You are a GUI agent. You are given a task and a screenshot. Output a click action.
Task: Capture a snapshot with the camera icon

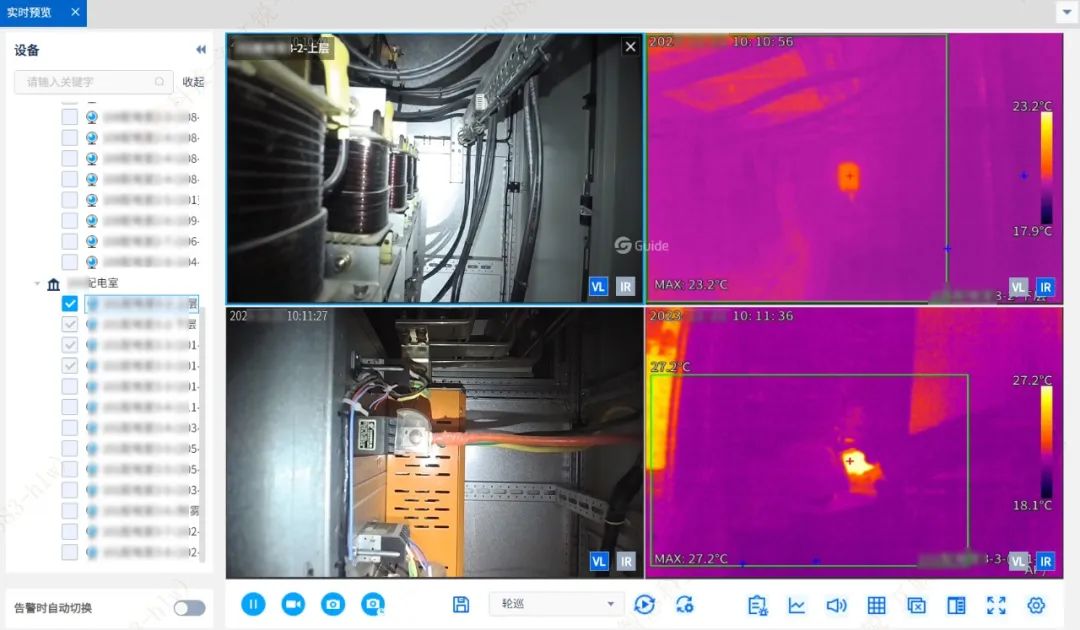[333, 604]
